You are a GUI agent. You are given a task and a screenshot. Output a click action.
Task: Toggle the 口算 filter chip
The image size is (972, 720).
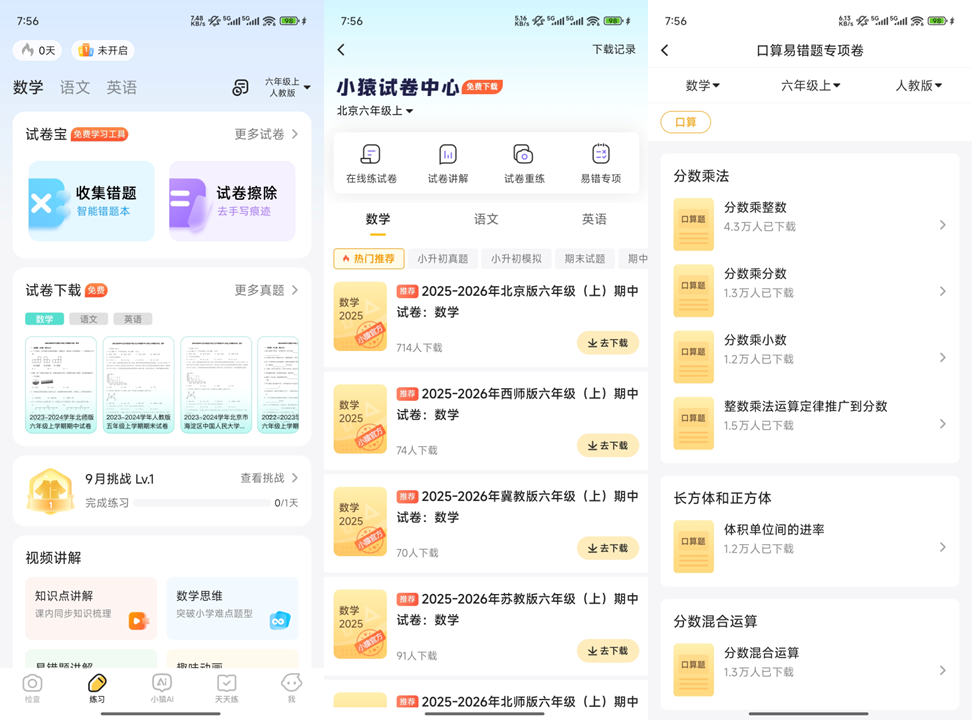click(x=685, y=122)
